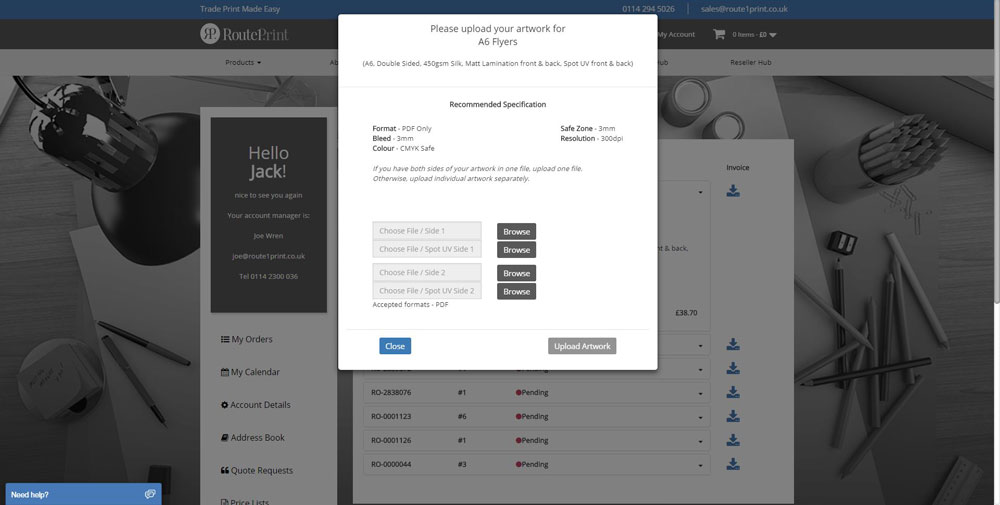This screenshot has height=505, width=1000.
Task: Click the Invoice column header
Action: (737, 168)
